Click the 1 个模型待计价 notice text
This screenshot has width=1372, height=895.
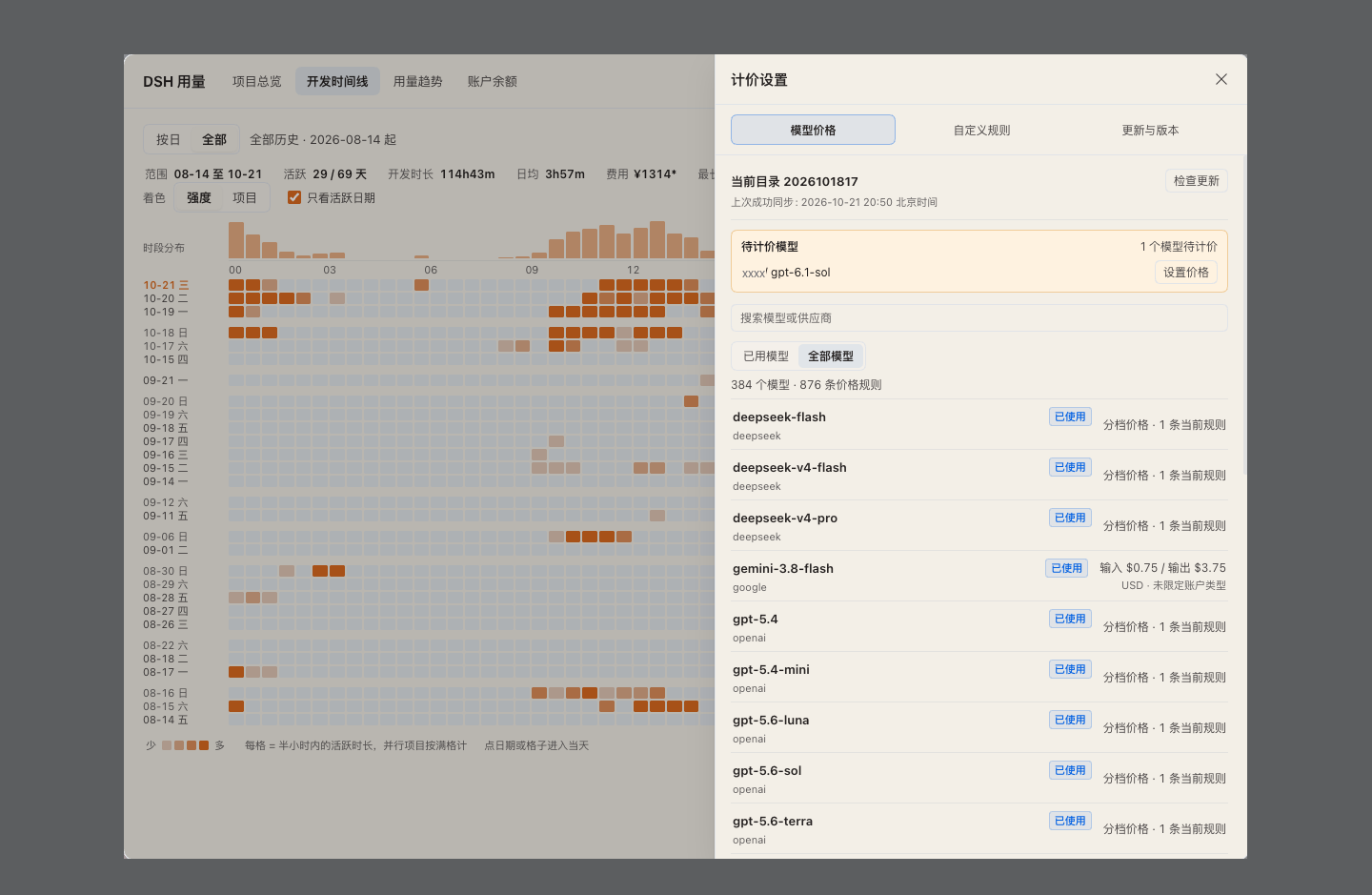[1179, 247]
